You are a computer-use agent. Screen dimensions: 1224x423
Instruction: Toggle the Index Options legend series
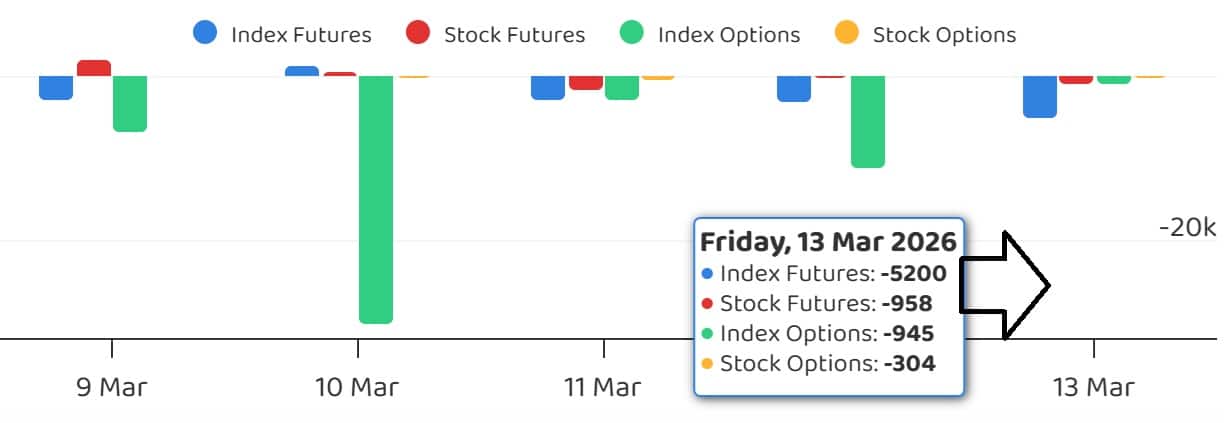[709, 34]
